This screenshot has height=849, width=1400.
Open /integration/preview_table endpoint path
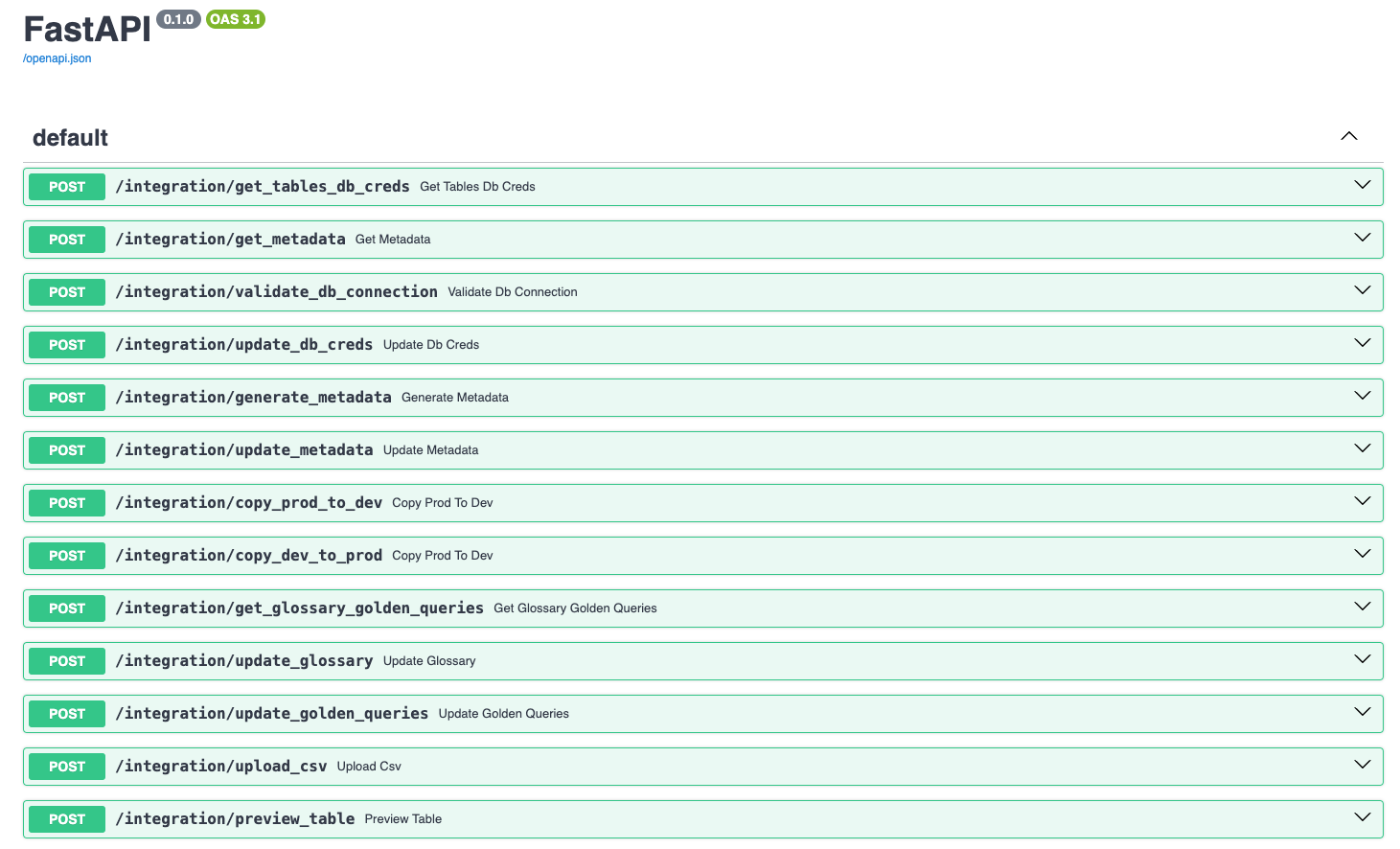[x=235, y=819]
